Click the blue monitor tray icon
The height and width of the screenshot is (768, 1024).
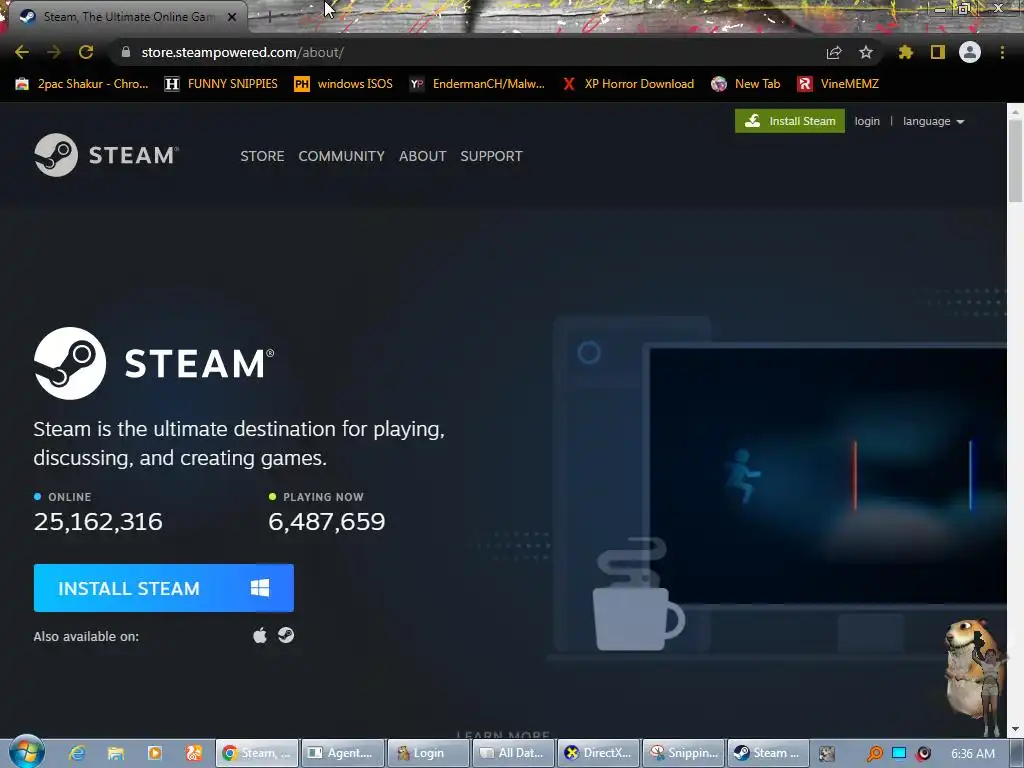tap(899, 753)
